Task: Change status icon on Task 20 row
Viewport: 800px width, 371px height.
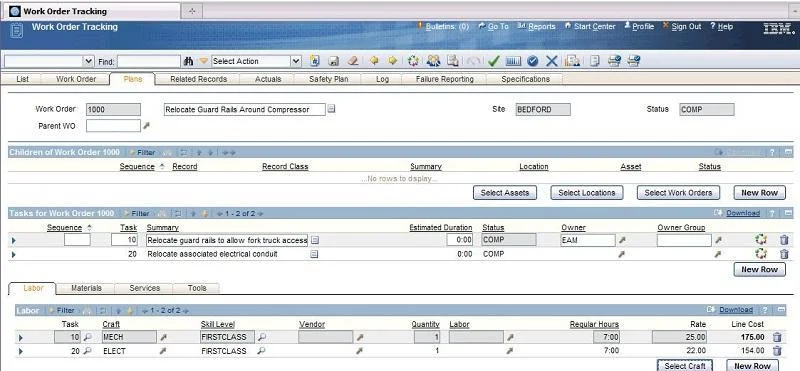Action: 761,254
